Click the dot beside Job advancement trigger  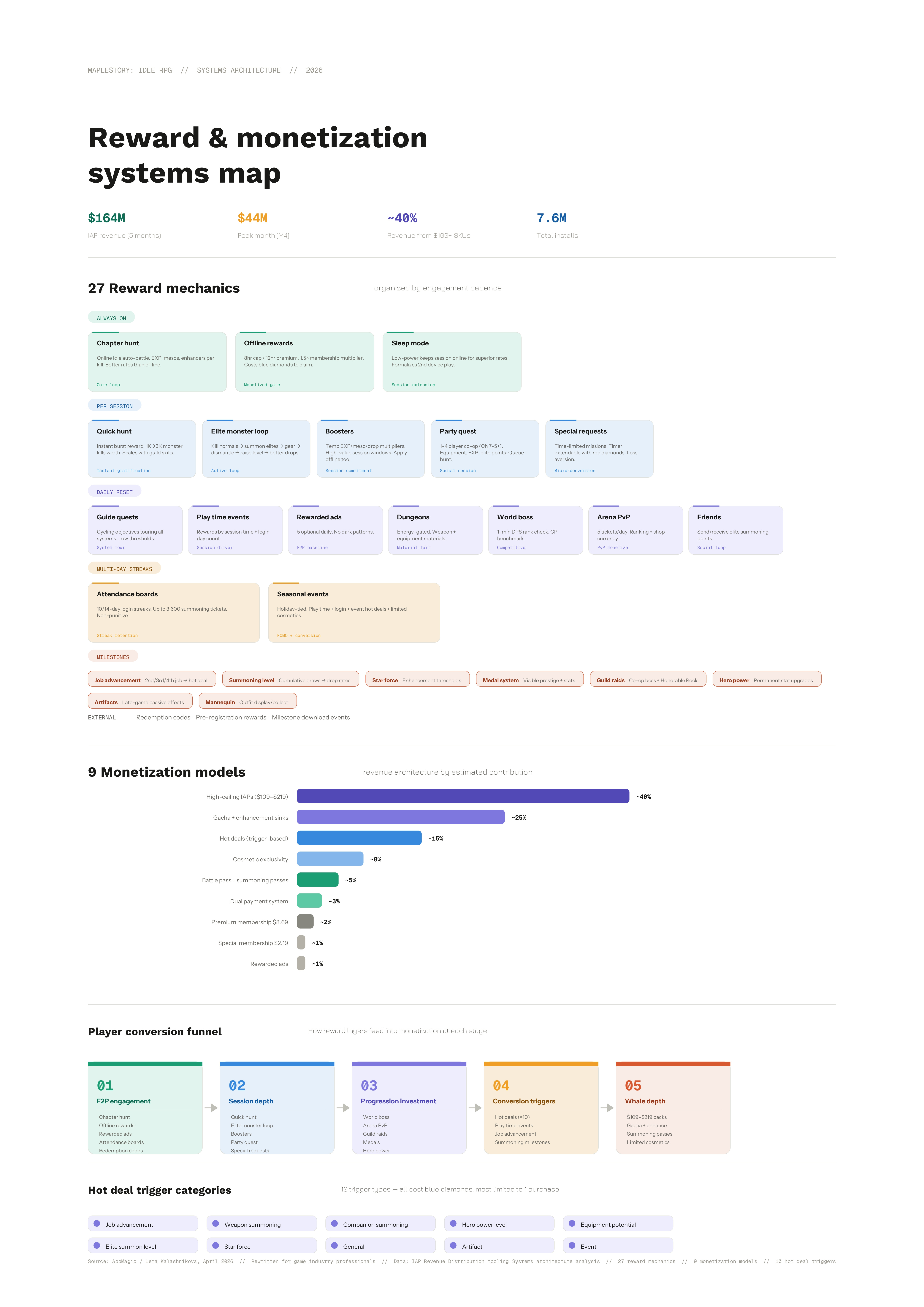(x=97, y=1223)
